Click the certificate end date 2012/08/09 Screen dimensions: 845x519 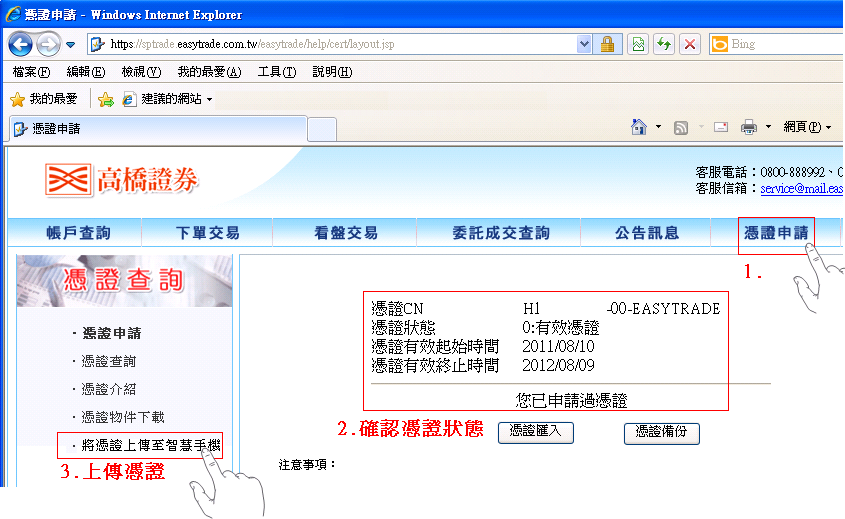click(x=558, y=366)
